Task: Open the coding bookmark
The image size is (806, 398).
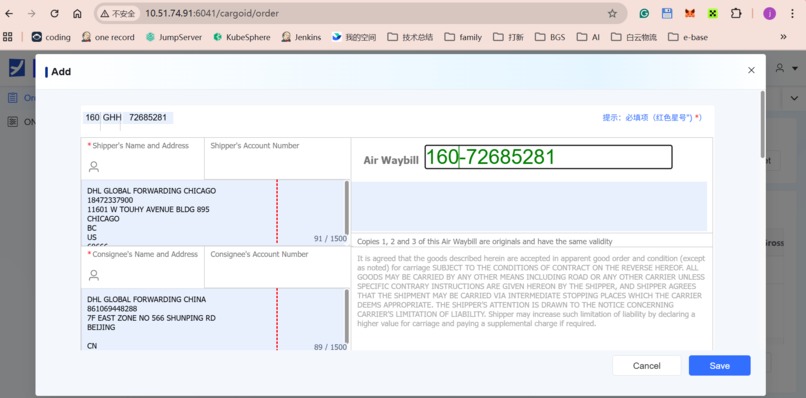Action: point(51,37)
